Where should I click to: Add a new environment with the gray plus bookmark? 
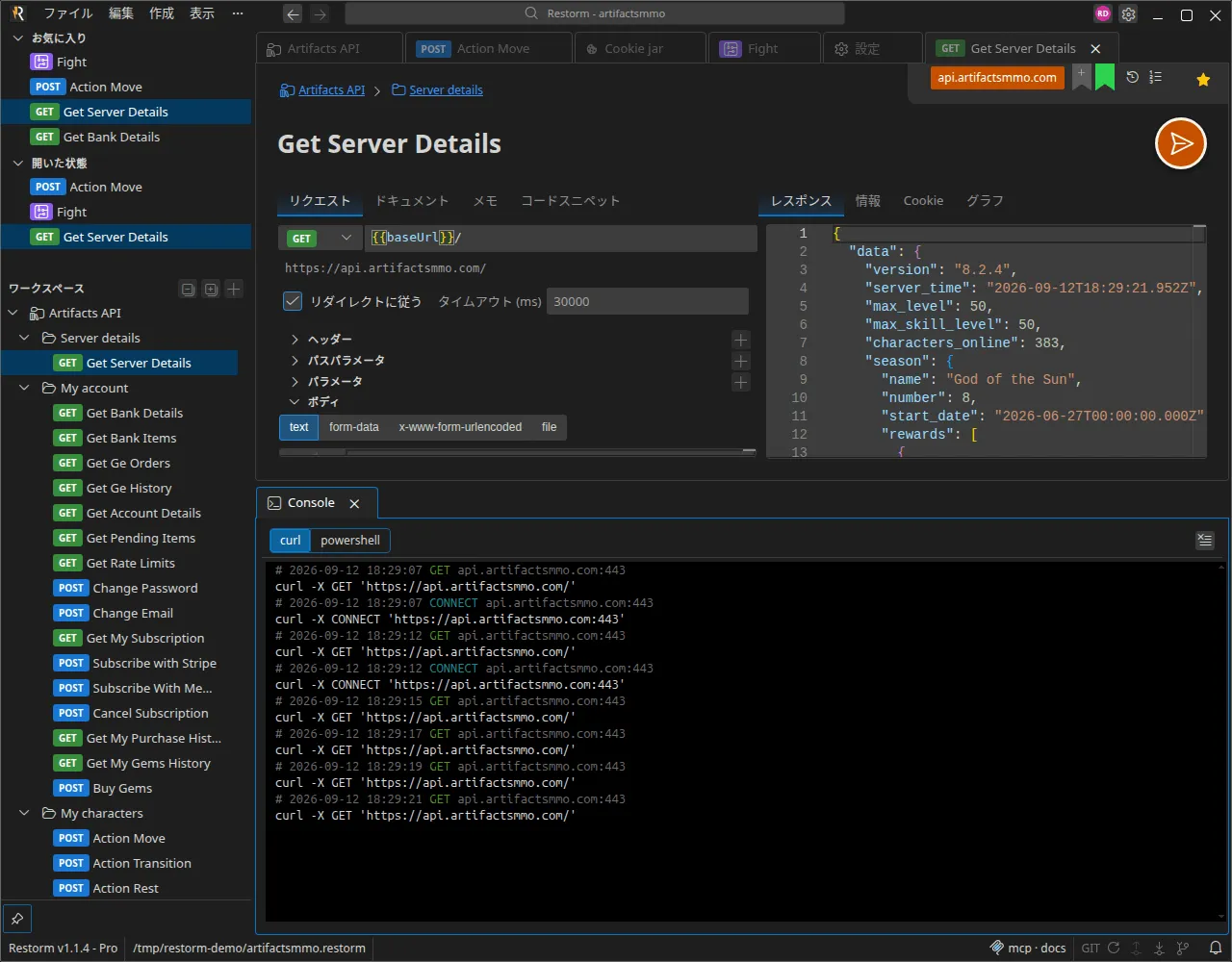coord(1082,77)
